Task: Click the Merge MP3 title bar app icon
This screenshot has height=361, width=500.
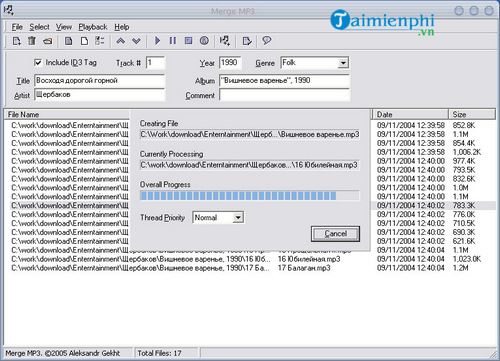Action: point(8,10)
